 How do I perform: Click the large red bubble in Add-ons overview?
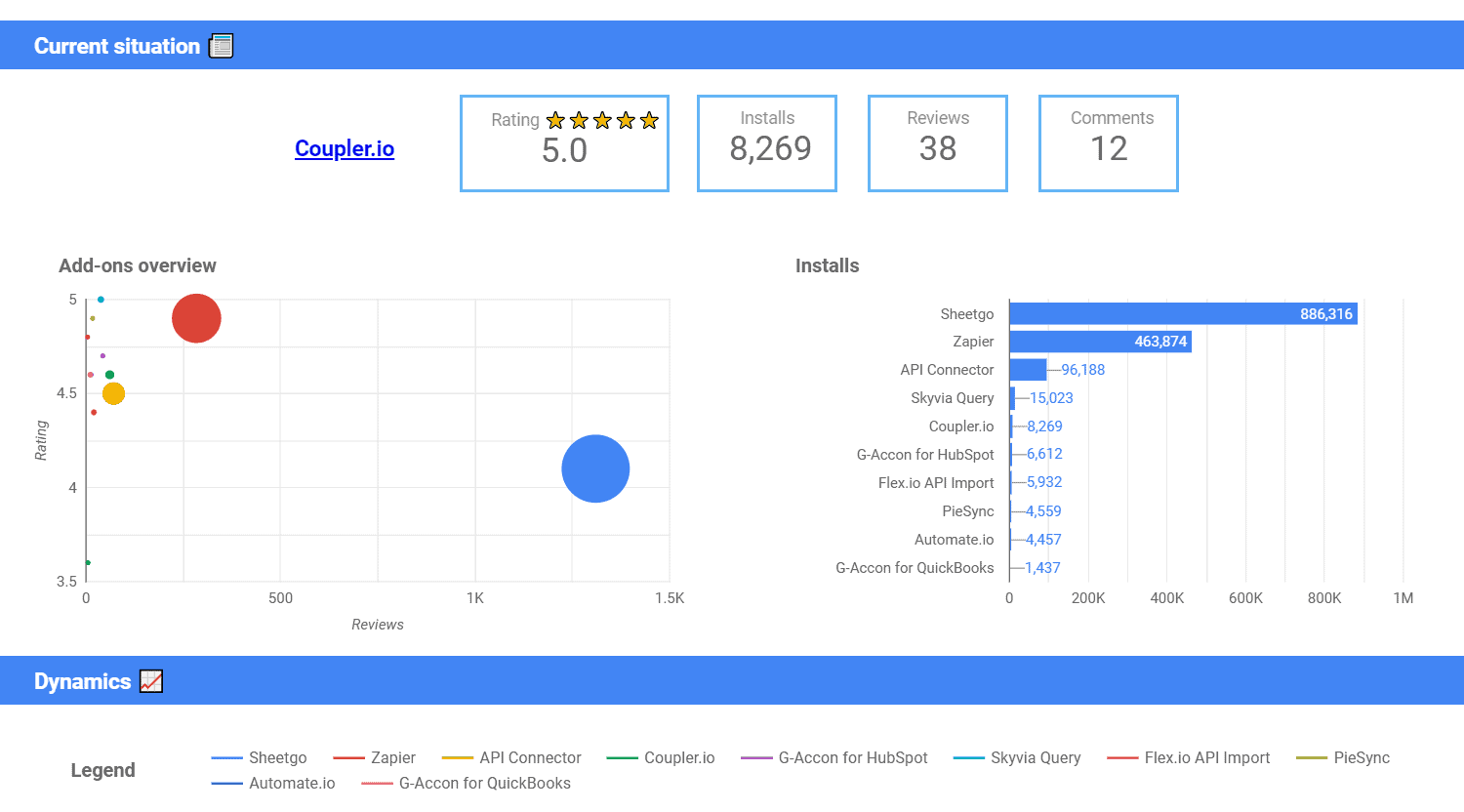(x=196, y=318)
